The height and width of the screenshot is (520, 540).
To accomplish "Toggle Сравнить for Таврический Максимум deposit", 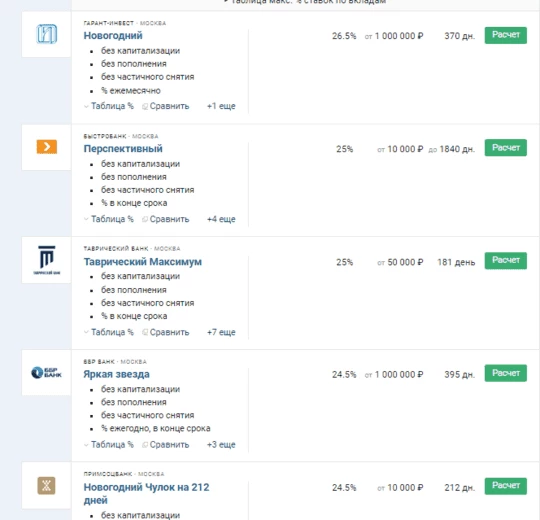I will (x=166, y=332).
